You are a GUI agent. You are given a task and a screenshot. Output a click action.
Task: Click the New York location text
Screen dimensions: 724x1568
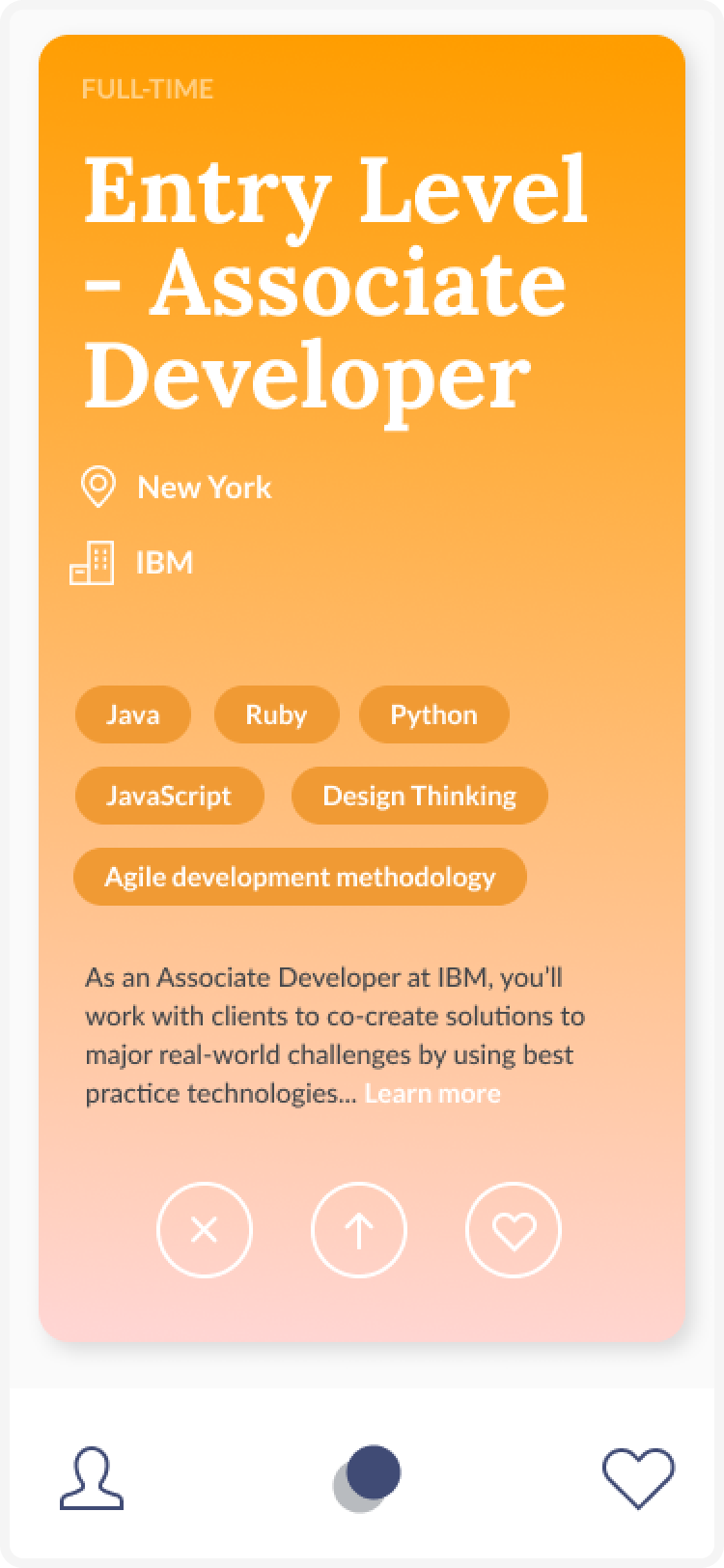[x=205, y=488]
